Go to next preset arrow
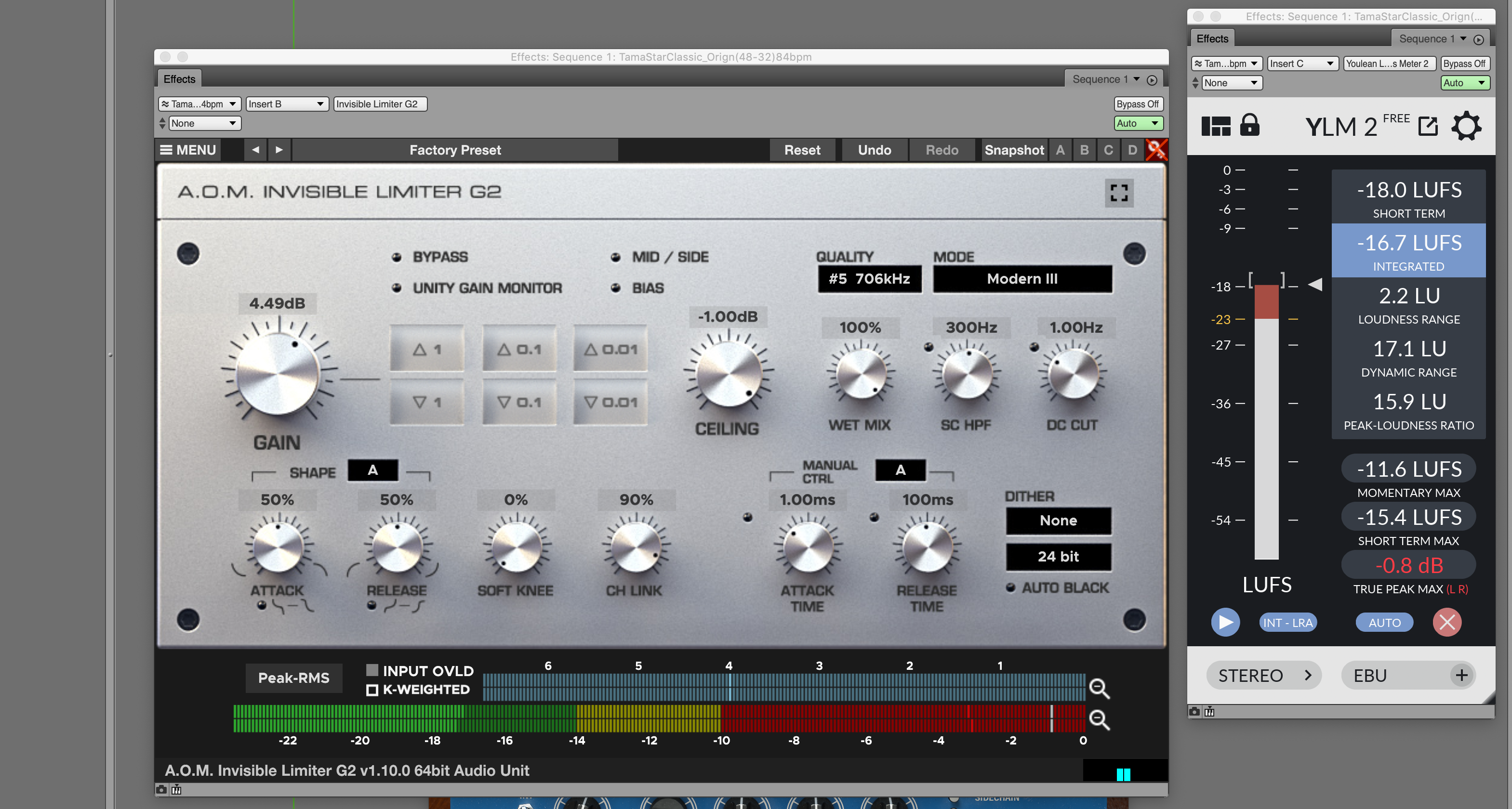 coord(279,150)
